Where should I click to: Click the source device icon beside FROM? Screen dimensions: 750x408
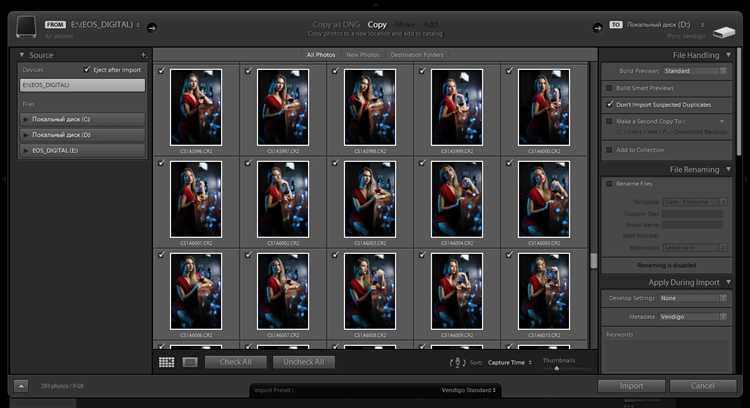coord(26,27)
